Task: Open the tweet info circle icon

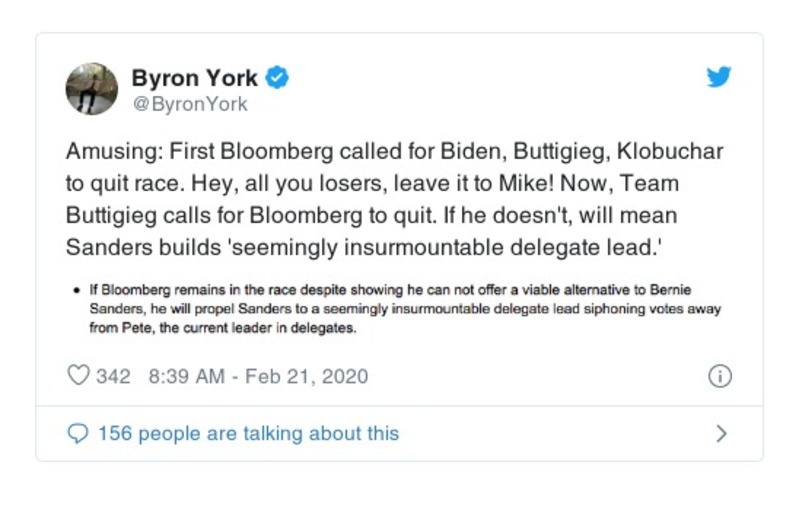Action: coord(719,377)
